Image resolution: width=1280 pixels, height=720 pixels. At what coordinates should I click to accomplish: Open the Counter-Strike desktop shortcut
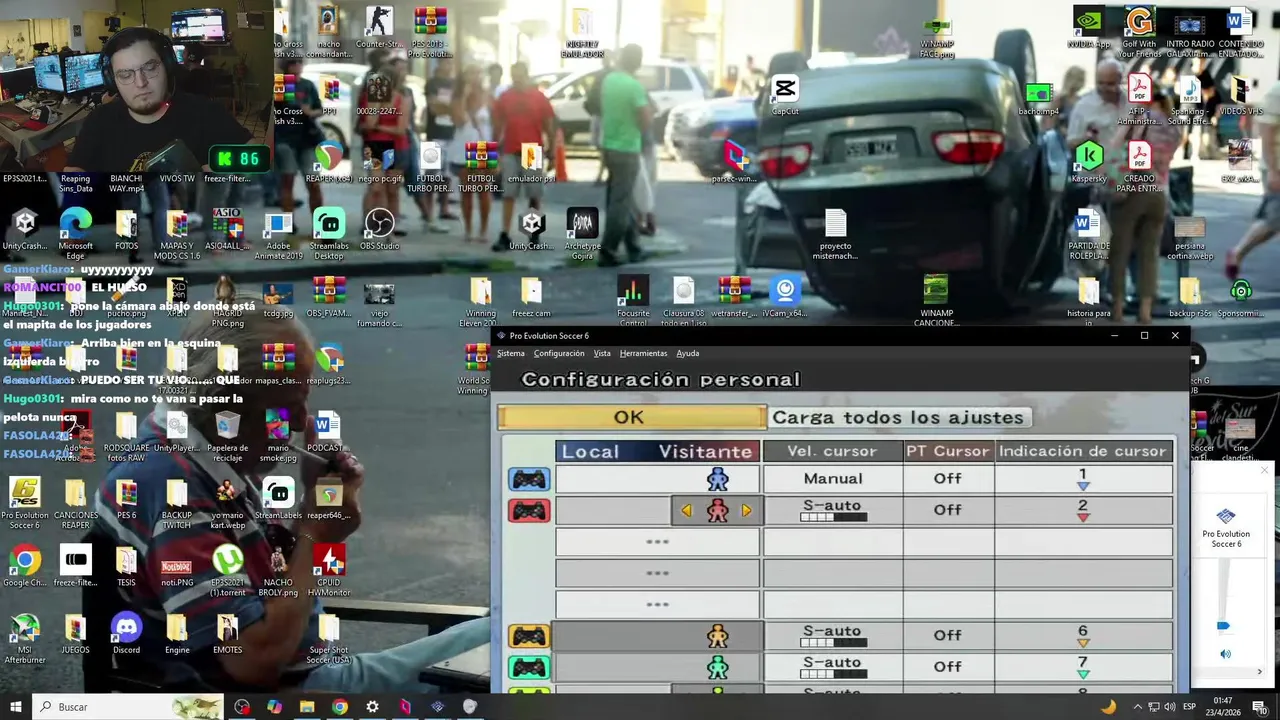[x=379, y=27]
